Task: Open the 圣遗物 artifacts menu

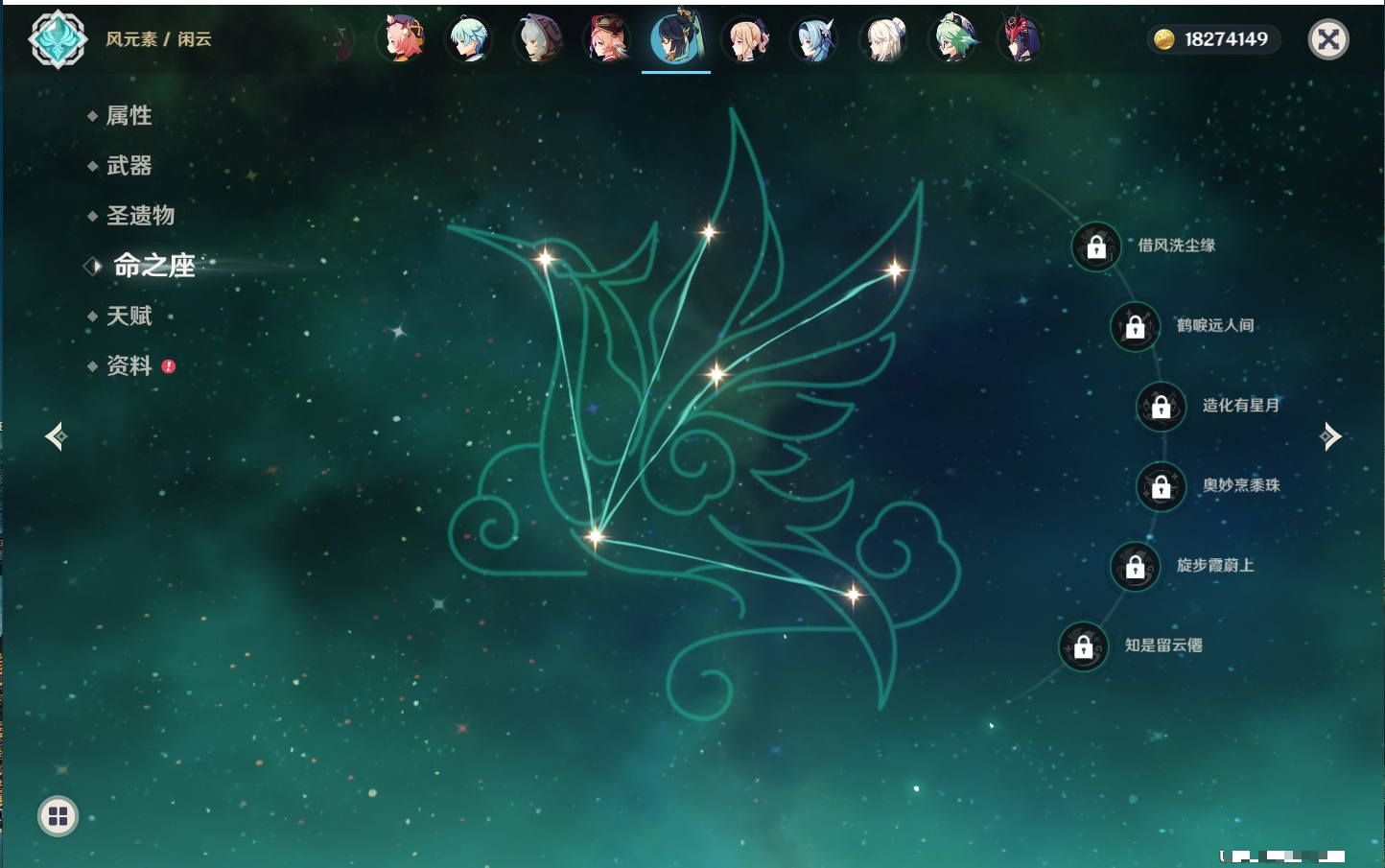Action: tap(140, 216)
